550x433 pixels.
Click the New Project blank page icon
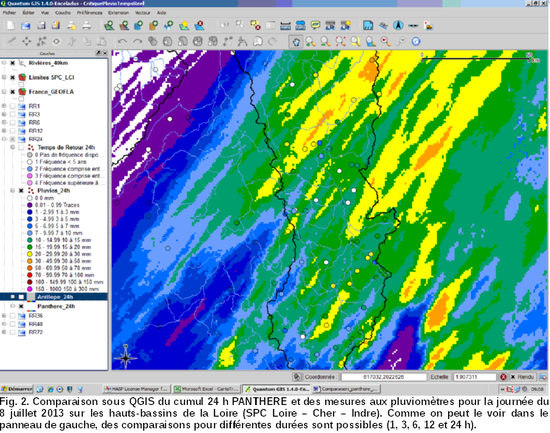[11, 26]
